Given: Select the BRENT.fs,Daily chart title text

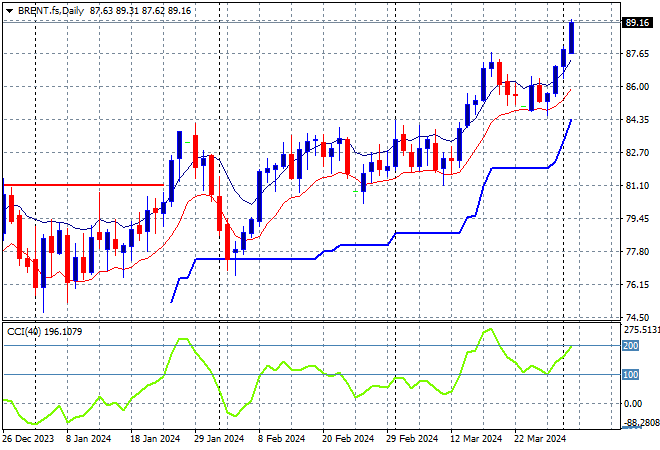Looking at the screenshot, I should coord(51,11).
